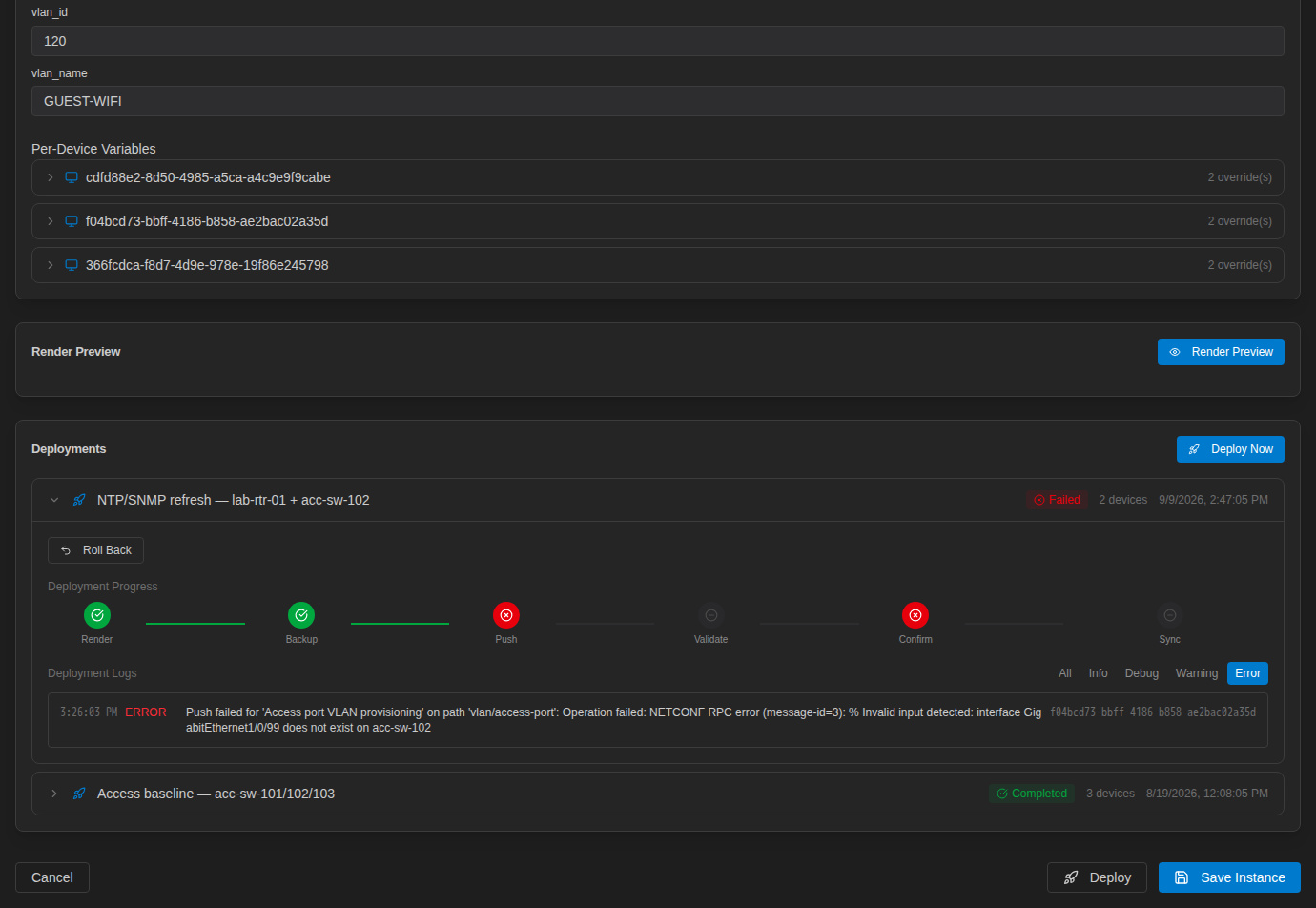1316x908 pixels.
Task: Expand the Access baseline deployment
Action: (x=54, y=794)
